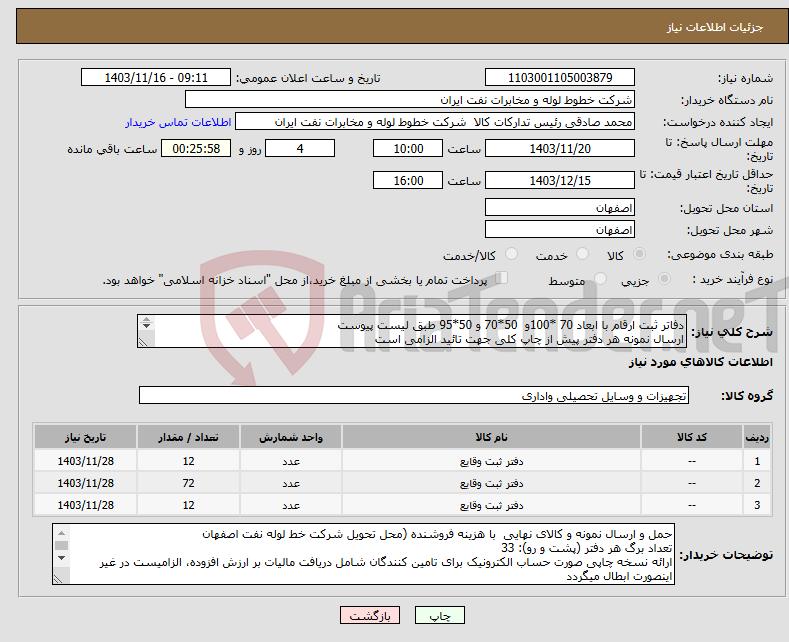This screenshot has height=642, width=789.
Task: Click the price validity date 1403/12/15
Action: 560,181
